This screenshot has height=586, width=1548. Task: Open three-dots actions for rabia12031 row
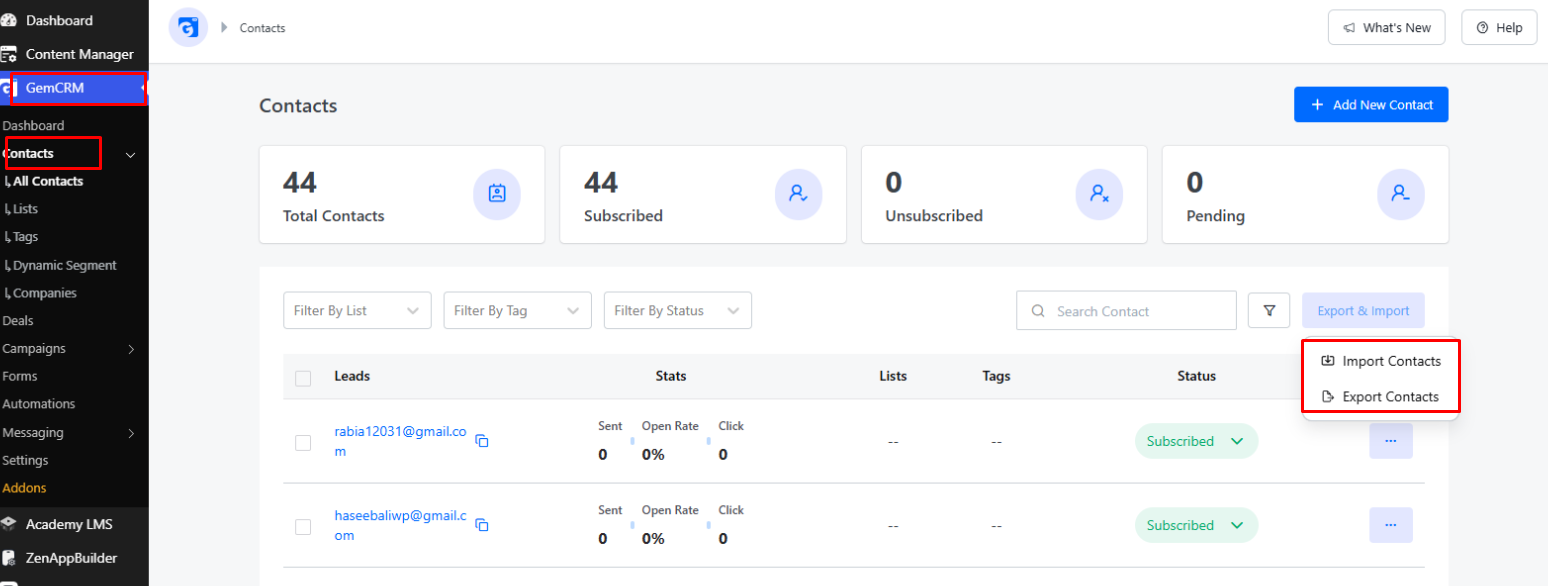pyautogui.click(x=1391, y=441)
